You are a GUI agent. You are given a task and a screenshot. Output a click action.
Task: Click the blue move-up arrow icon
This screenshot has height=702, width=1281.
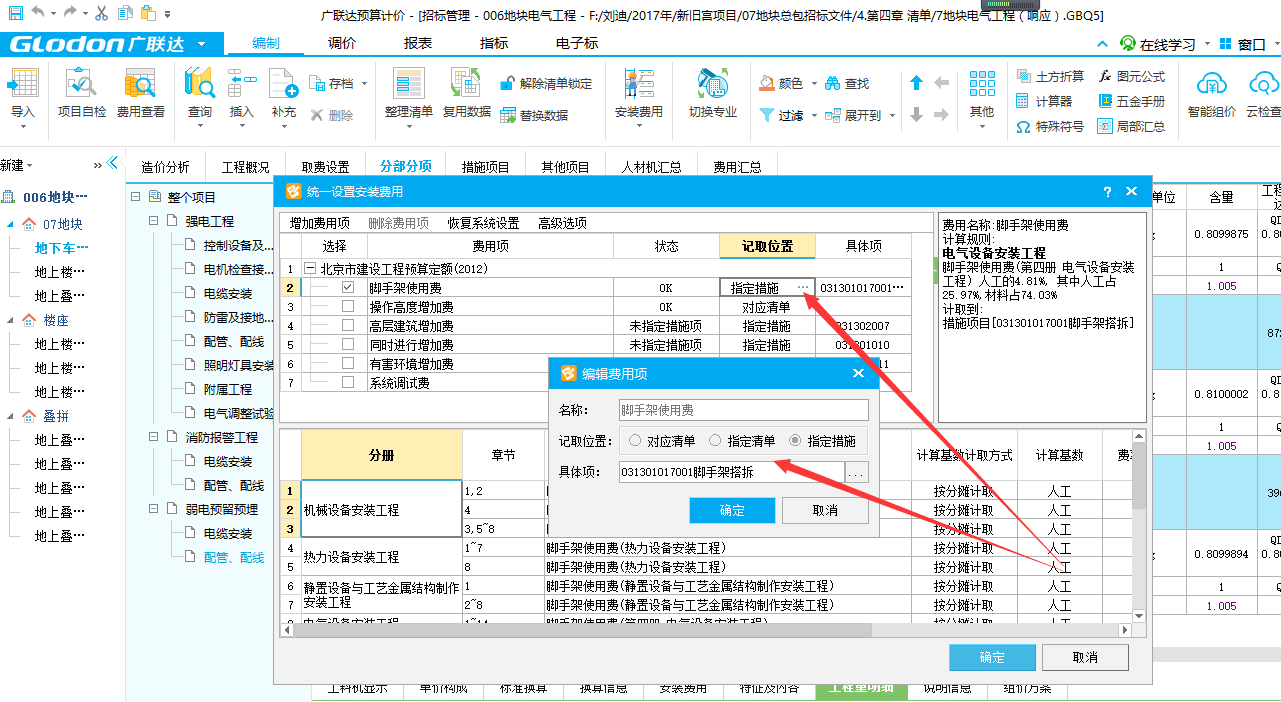(x=916, y=84)
